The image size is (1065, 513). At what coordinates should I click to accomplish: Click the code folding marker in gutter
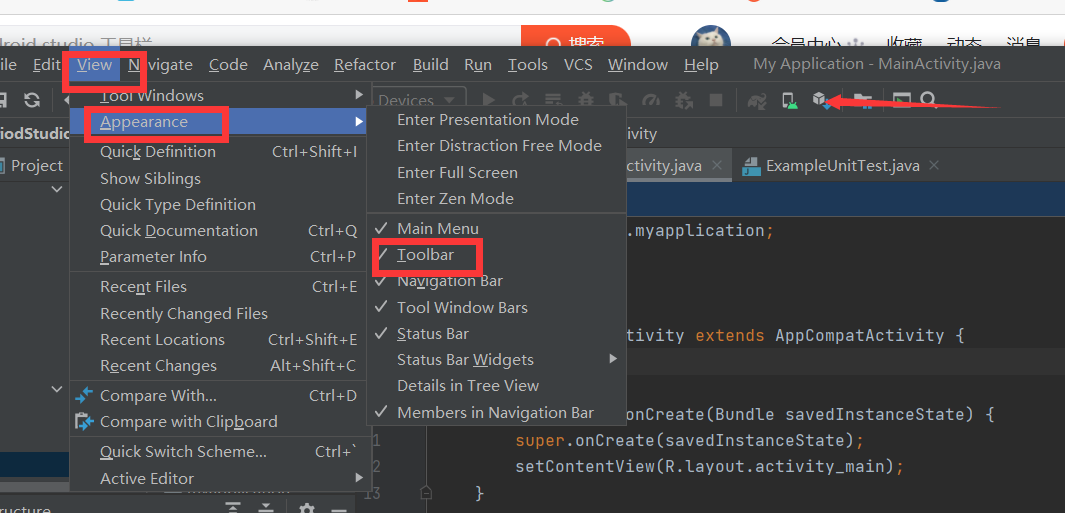[x=426, y=491]
